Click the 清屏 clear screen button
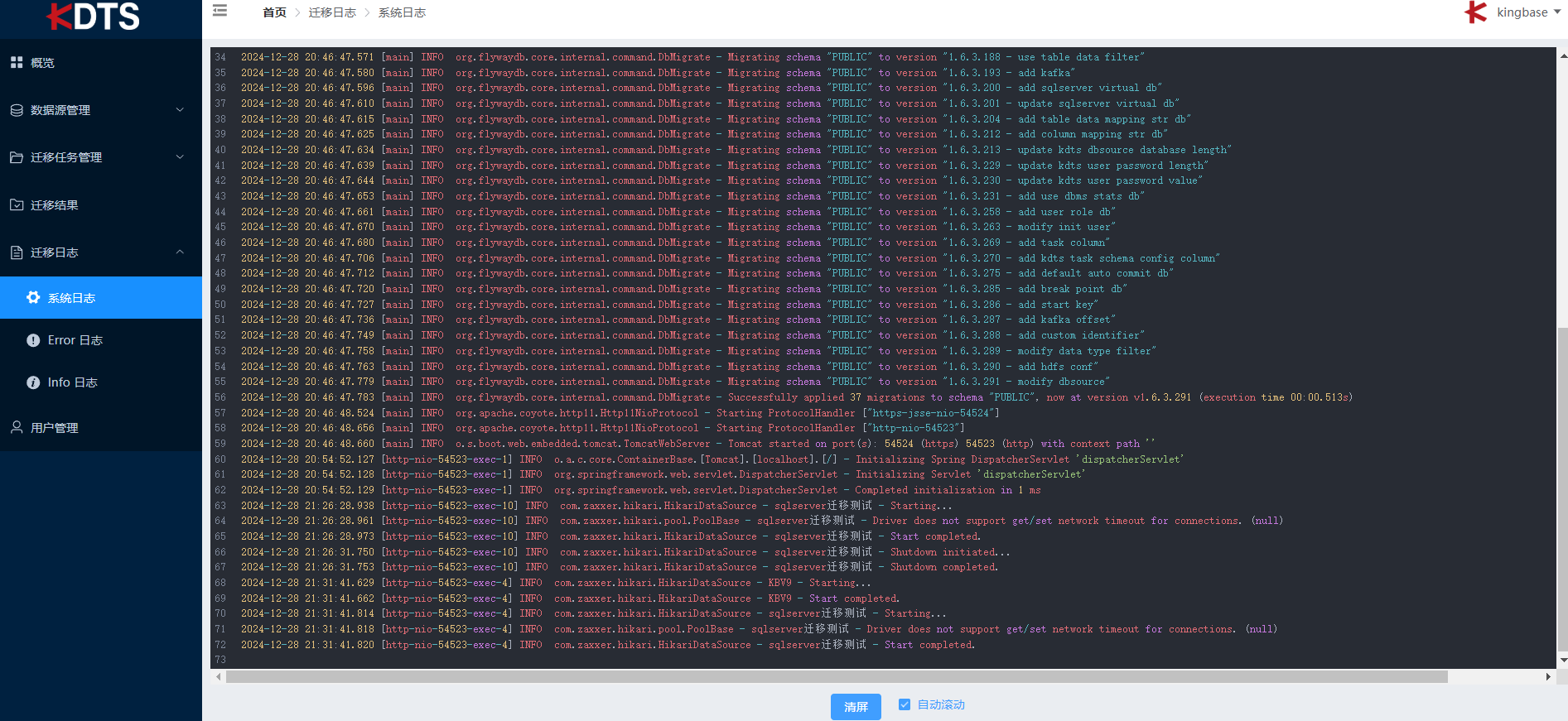The image size is (1568, 721). [856, 706]
